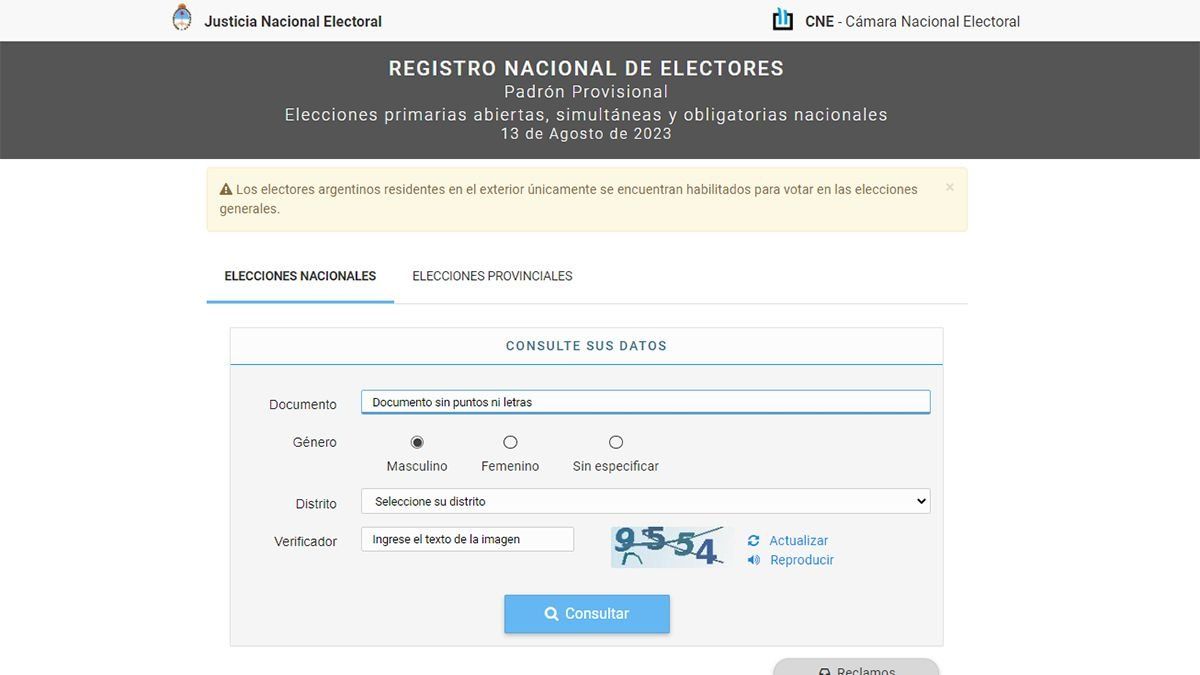
Task: Select the ELECCIONES NACIONALES tab
Action: 300,276
